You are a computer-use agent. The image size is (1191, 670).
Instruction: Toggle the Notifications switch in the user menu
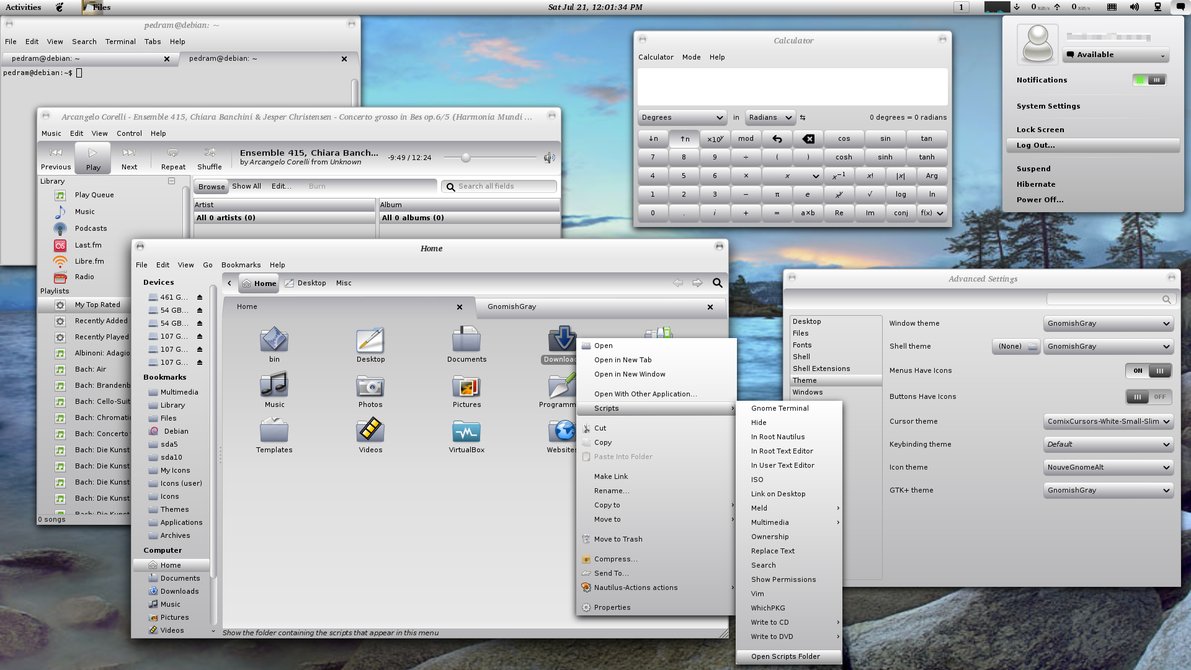coord(1149,80)
